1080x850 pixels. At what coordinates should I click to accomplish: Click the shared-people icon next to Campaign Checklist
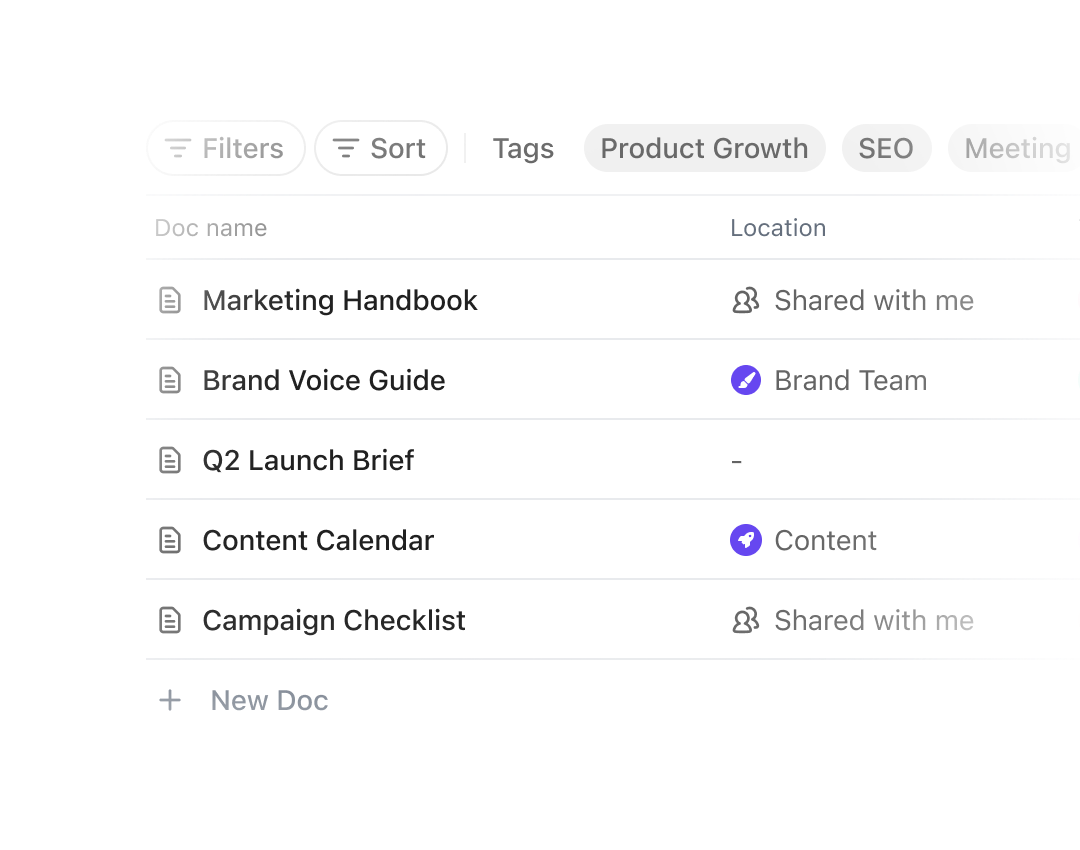[x=746, y=620]
